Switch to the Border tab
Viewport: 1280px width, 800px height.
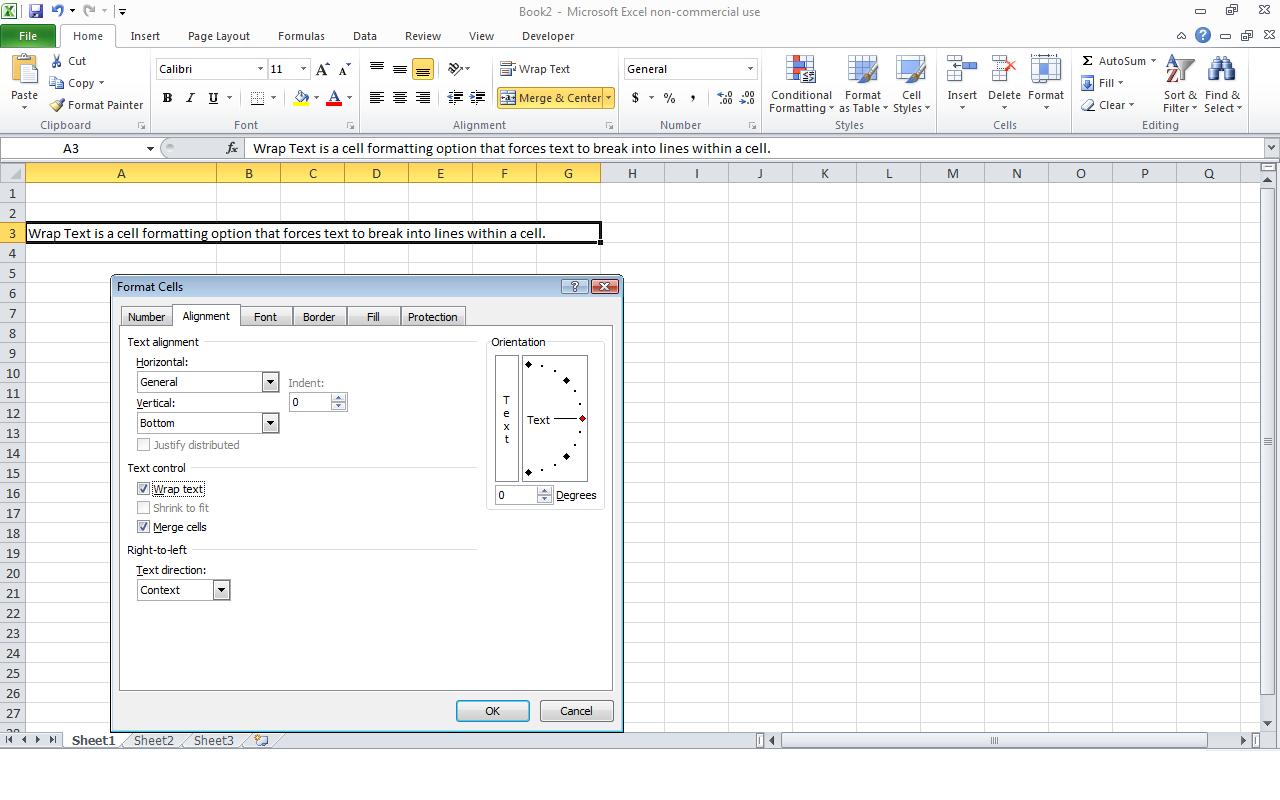coord(319,316)
